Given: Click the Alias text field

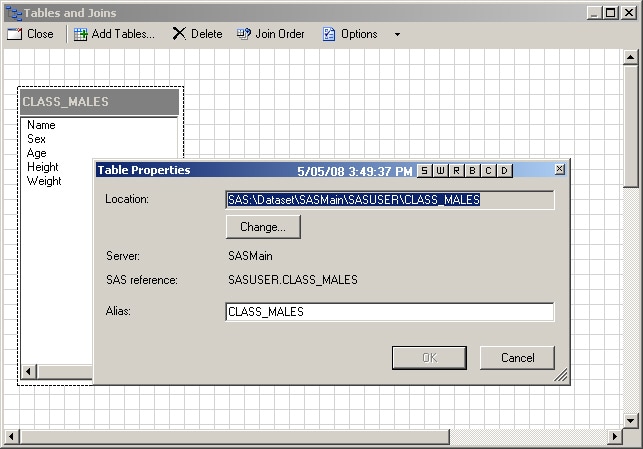Looking at the screenshot, I should (x=390, y=312).
